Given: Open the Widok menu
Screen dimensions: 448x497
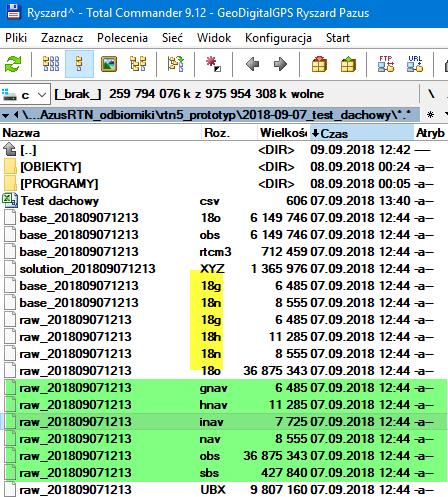Looking at the screenshot, I should [x=214, y=38].
